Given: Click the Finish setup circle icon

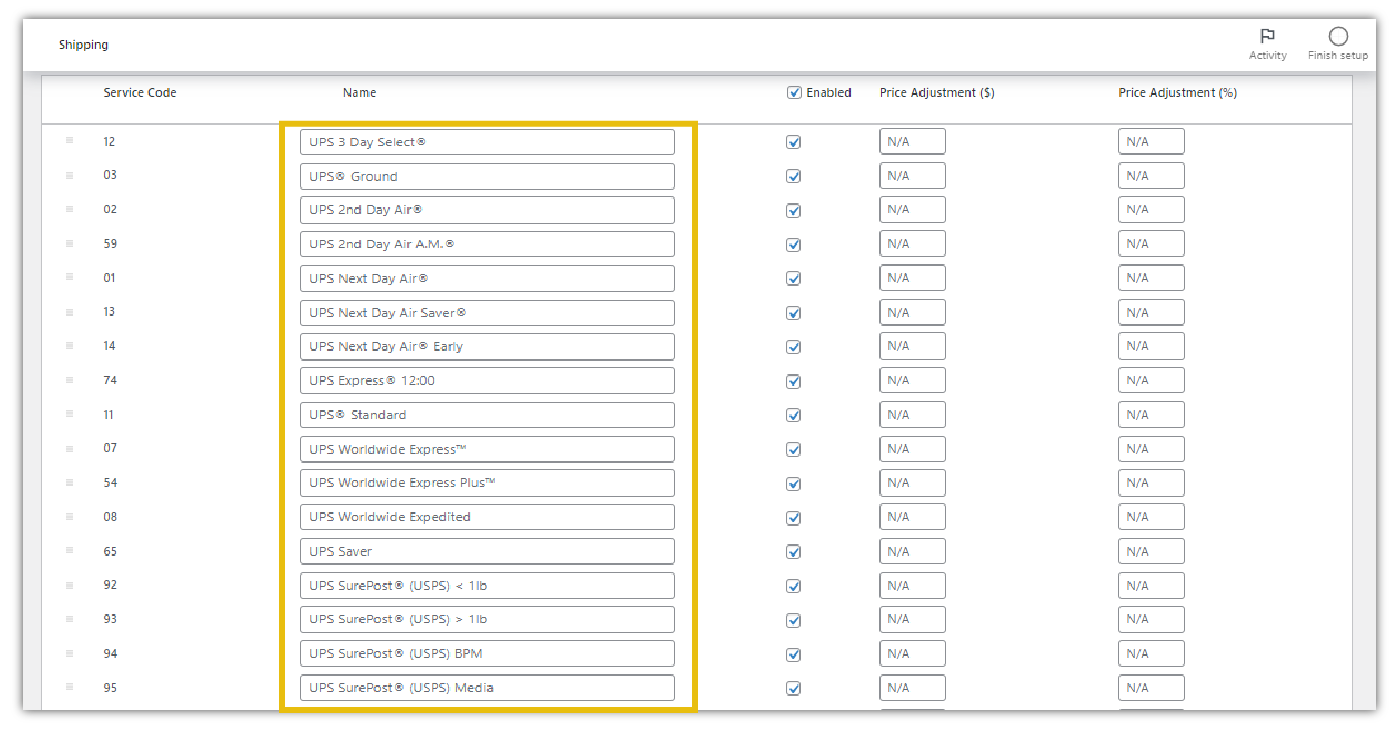Looking at the screenshot, I should 1338,36.
